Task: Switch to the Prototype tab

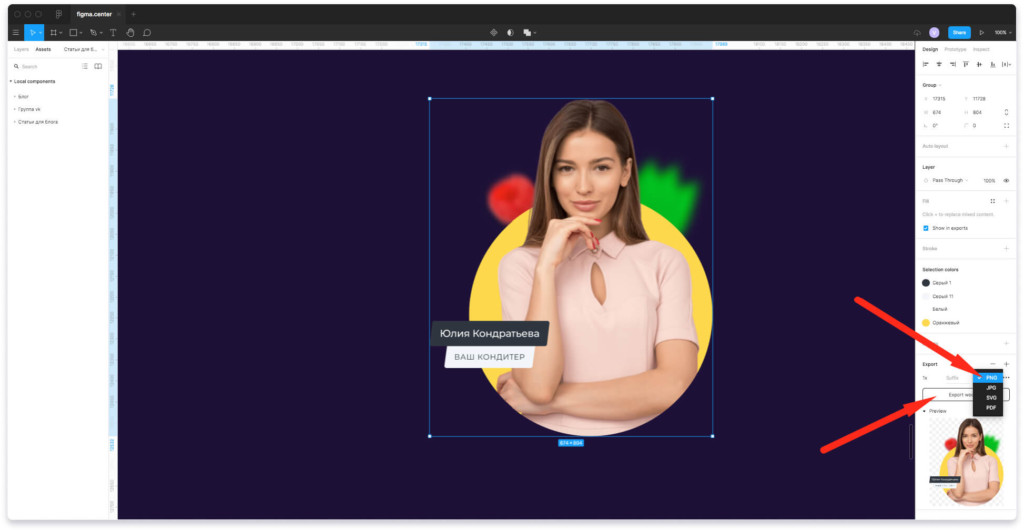Action: pyautogui.click(x=955, y=49)
